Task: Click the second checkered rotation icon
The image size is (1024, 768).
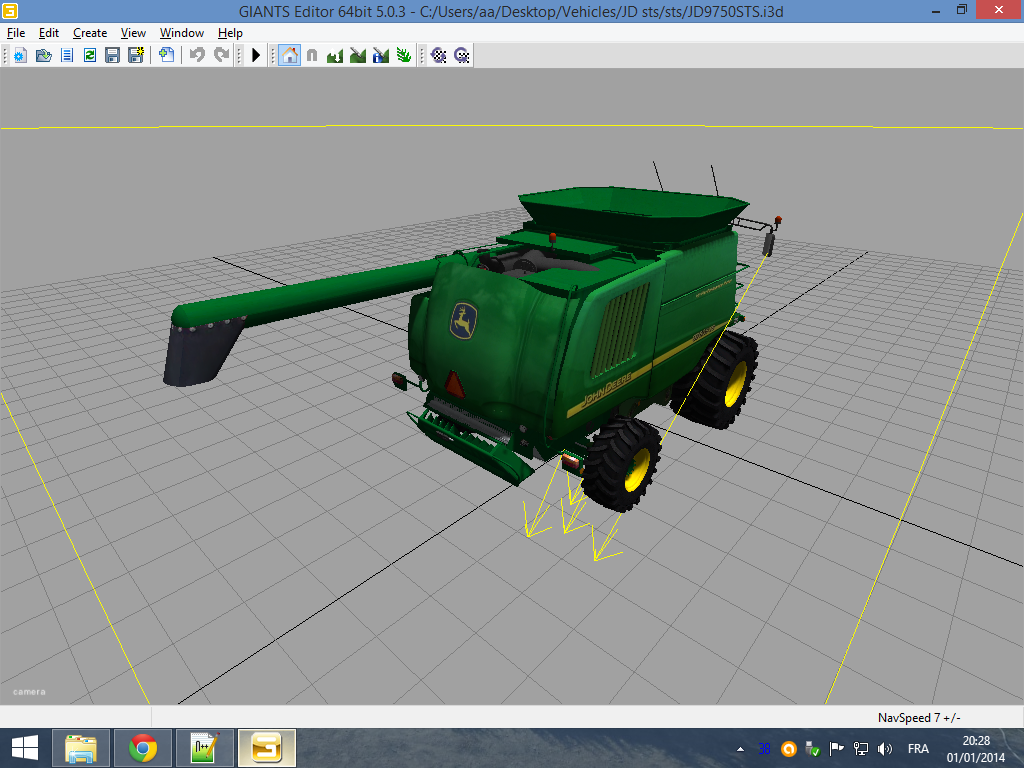Action: [x=462, y=56]
